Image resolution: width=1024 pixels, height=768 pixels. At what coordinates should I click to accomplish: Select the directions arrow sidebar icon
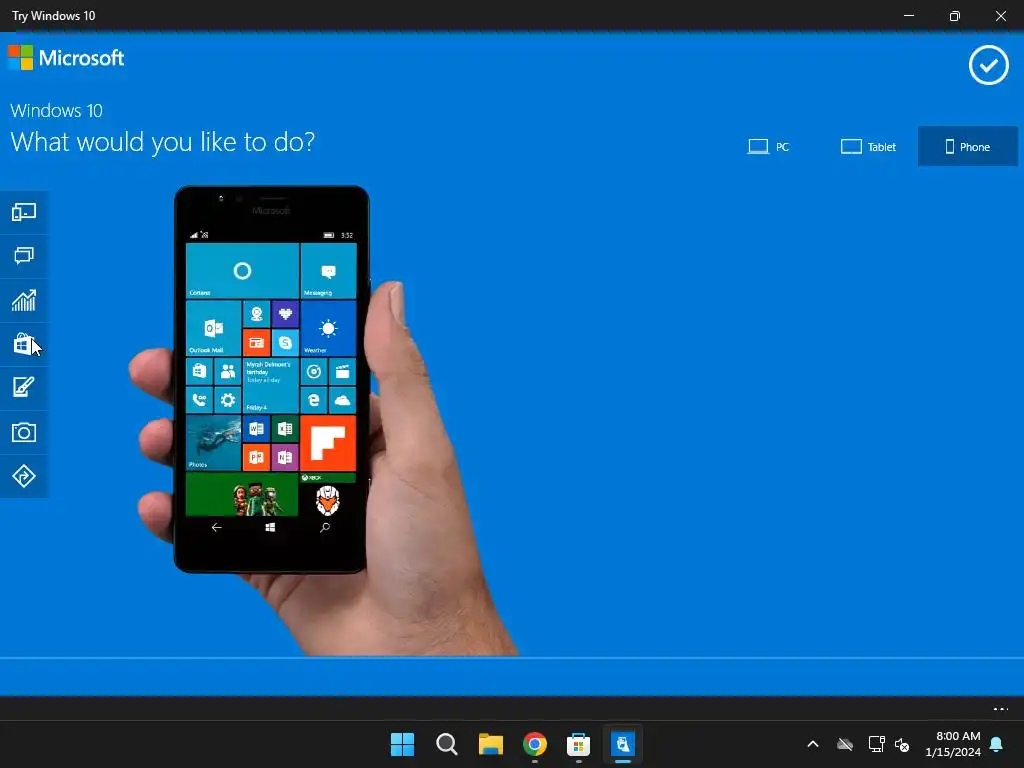(24, 476)
